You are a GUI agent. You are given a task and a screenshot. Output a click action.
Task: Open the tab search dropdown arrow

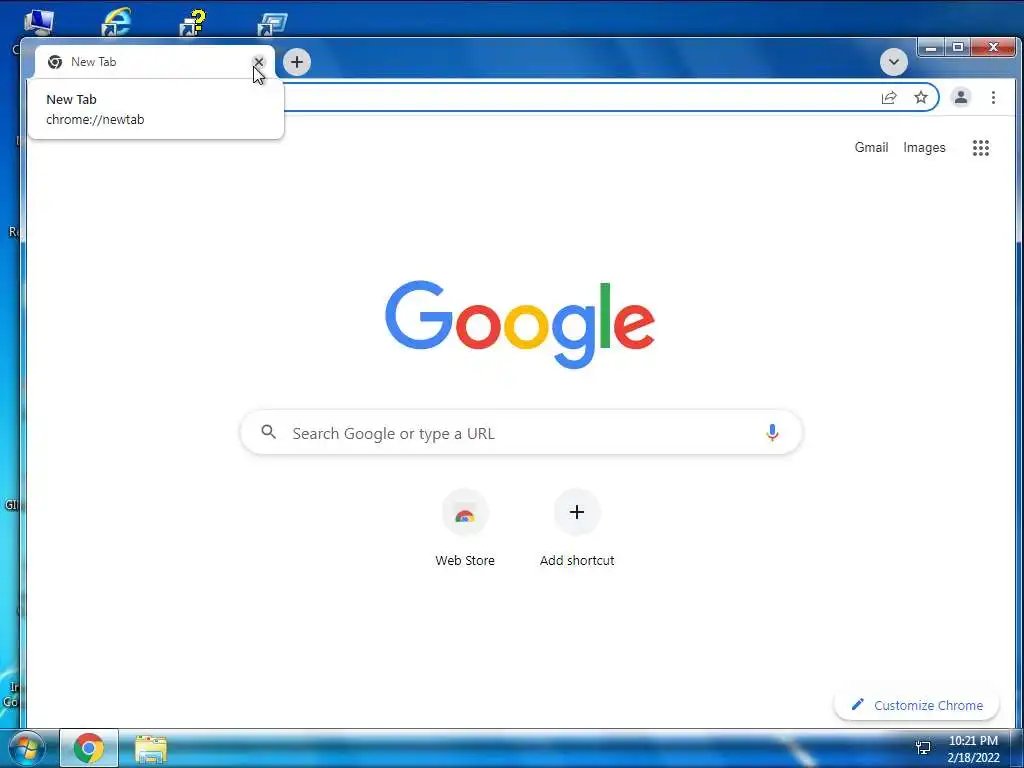tap(893, 62)
